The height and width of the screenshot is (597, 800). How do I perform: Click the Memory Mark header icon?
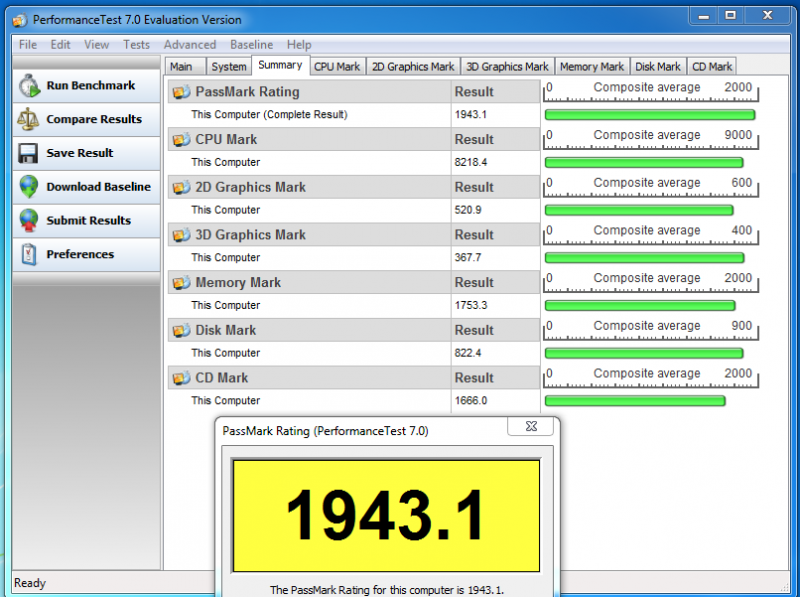tap(181, 283)
